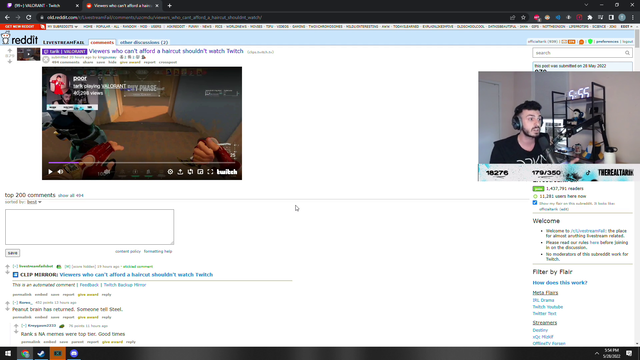This screenshot has width=640, height=360.
Task: Filter by IRL Drama flair
Action: click(543, 300)
